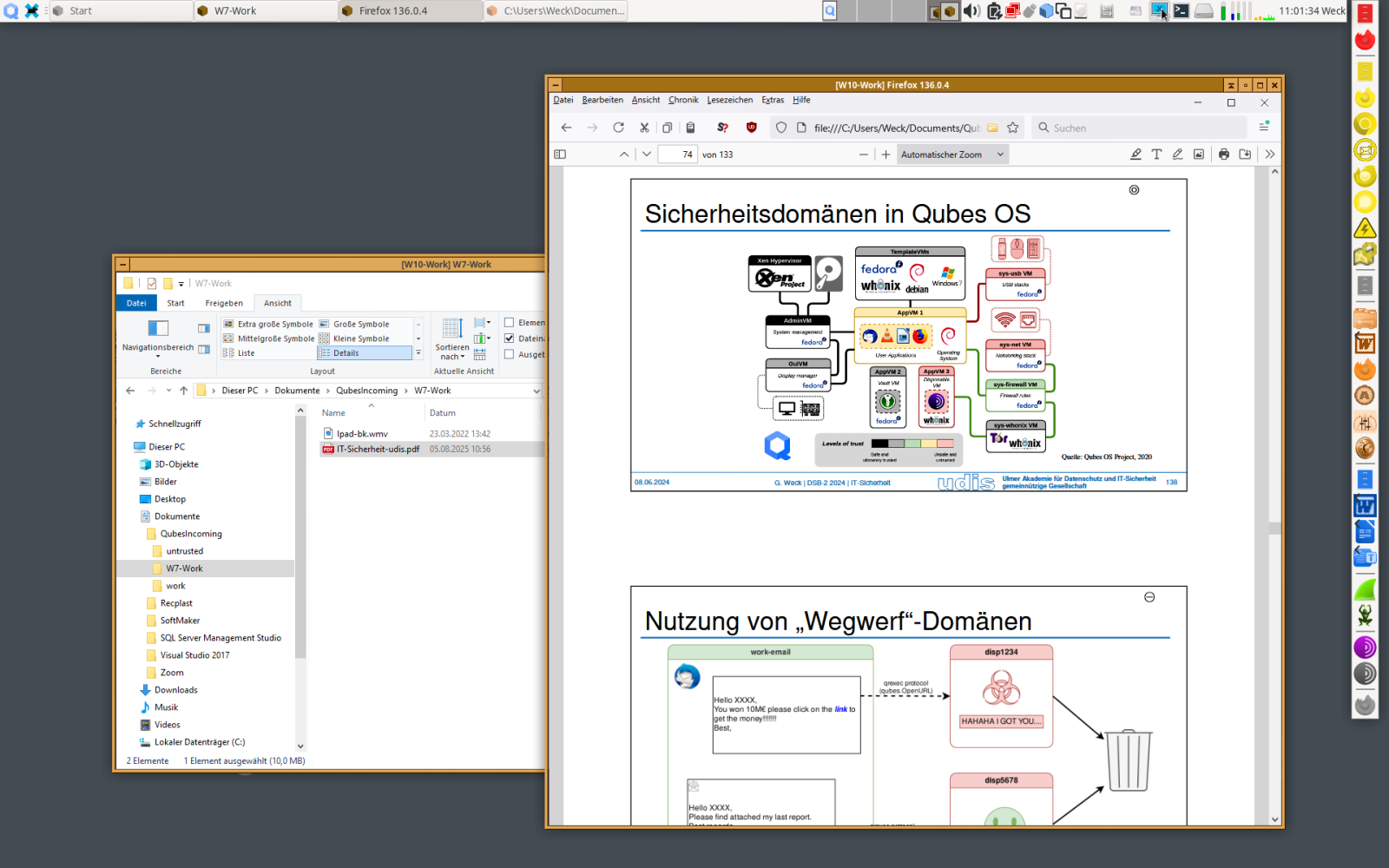1389x868 pixels.
Task: Click the PDF page number field
Action: pos(678,155)
